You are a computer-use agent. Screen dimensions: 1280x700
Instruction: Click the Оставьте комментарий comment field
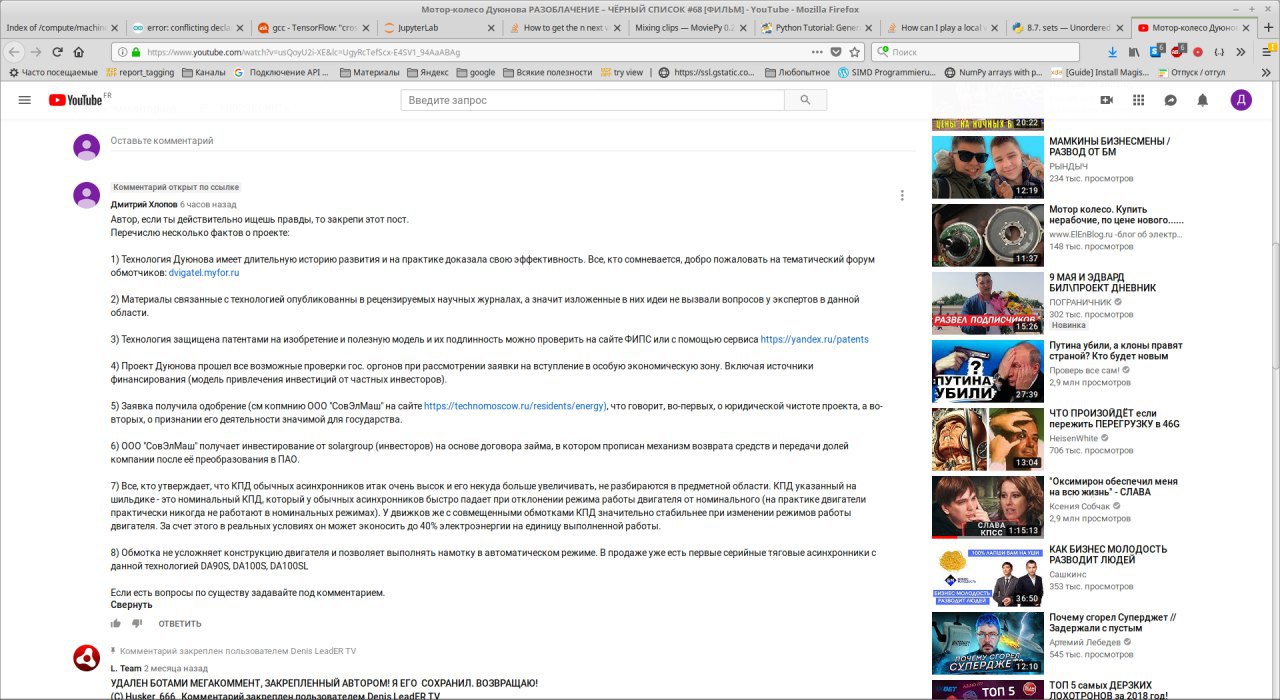tap(512, 142)
